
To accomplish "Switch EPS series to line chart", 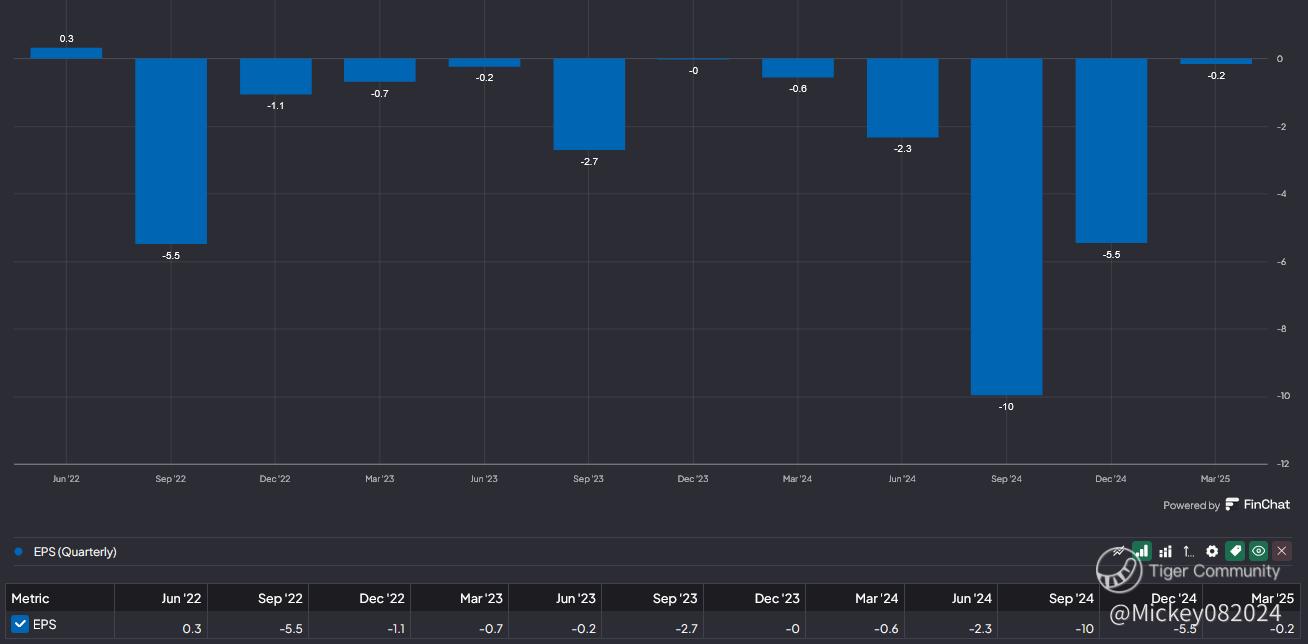I will pyautogui.click(x=1119, y=551).
